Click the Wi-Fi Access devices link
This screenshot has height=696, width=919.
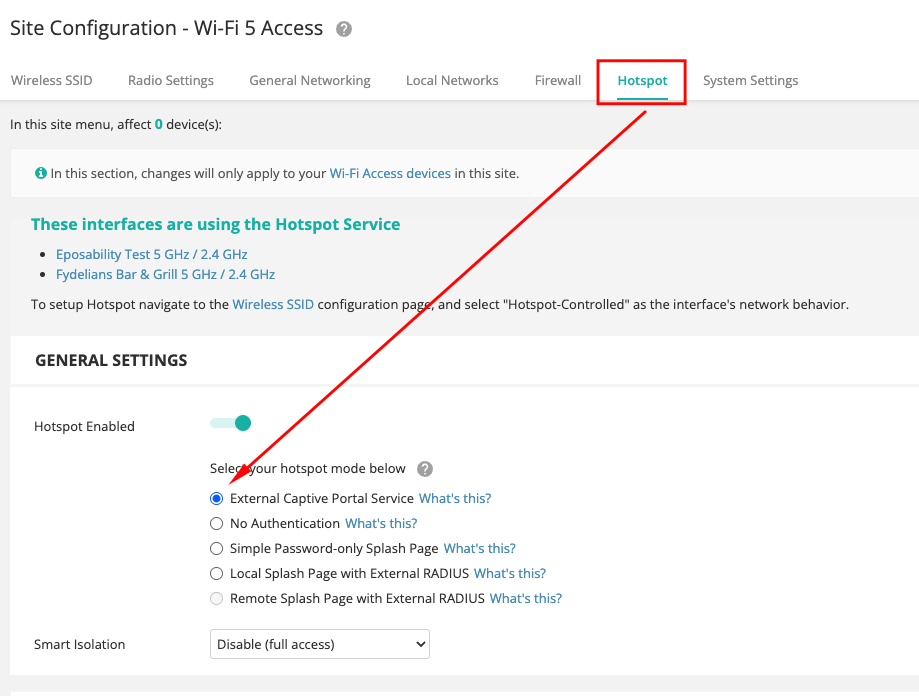tap(390, 173)
